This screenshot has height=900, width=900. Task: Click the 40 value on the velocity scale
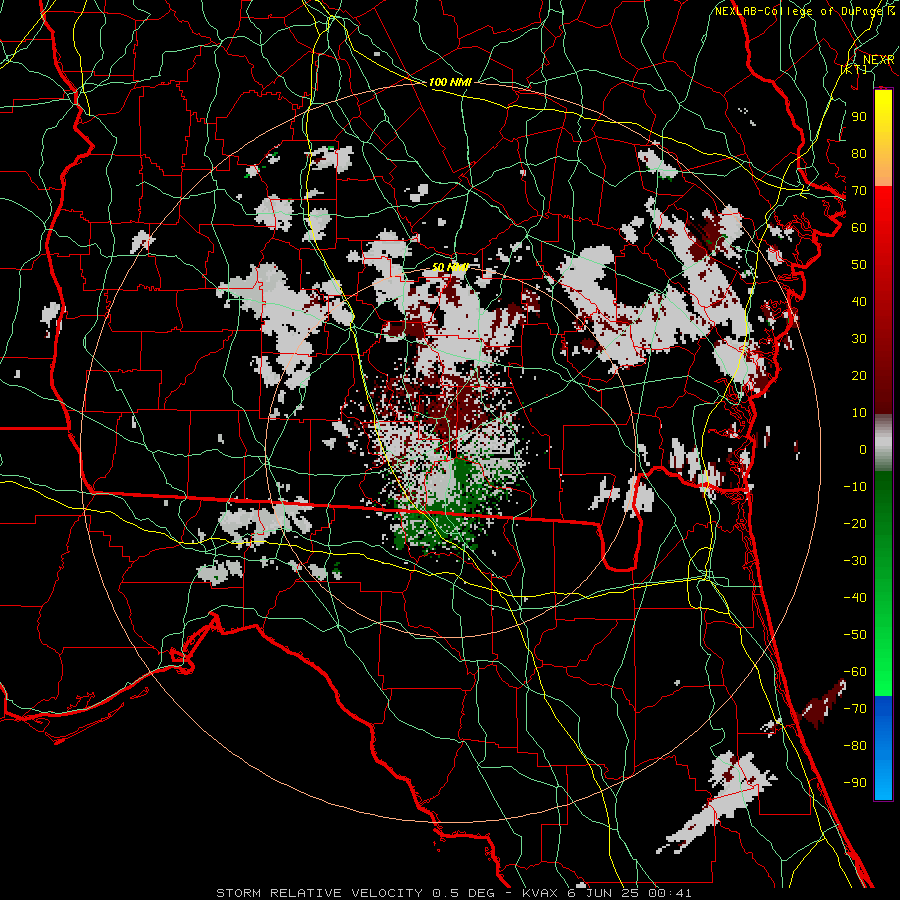(x=859, y=301)
